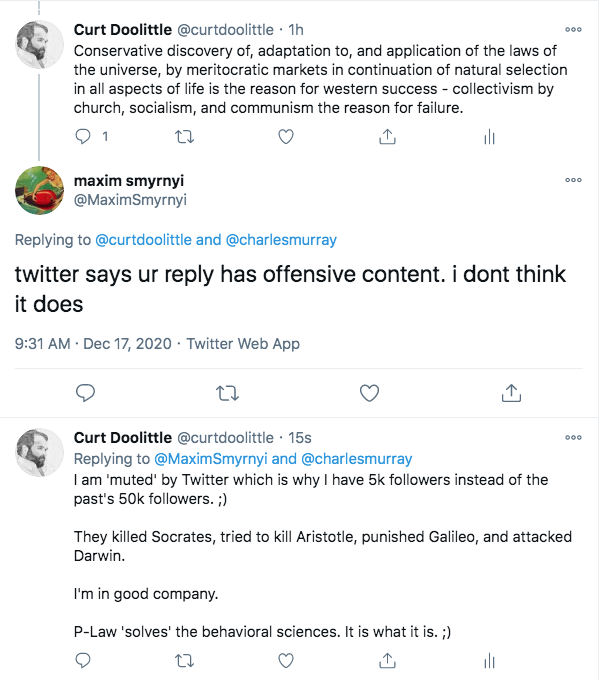
Task: Open maxim smyrnyi's profile picture
Action: tap(41, 190)
